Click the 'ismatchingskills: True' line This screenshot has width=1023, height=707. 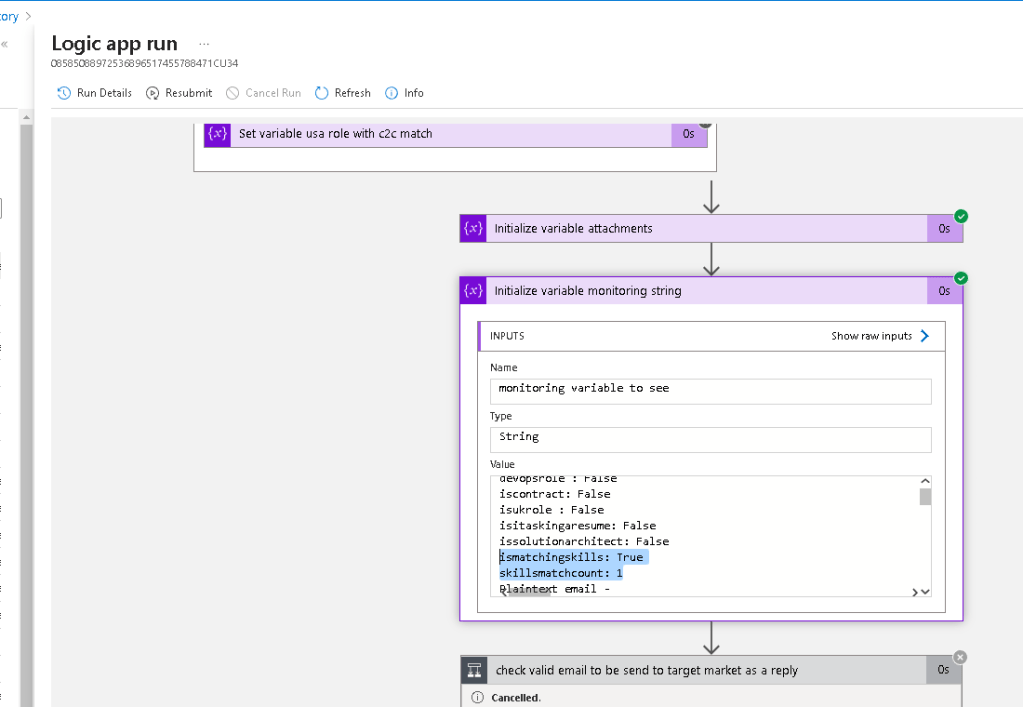tap(572, 557)
